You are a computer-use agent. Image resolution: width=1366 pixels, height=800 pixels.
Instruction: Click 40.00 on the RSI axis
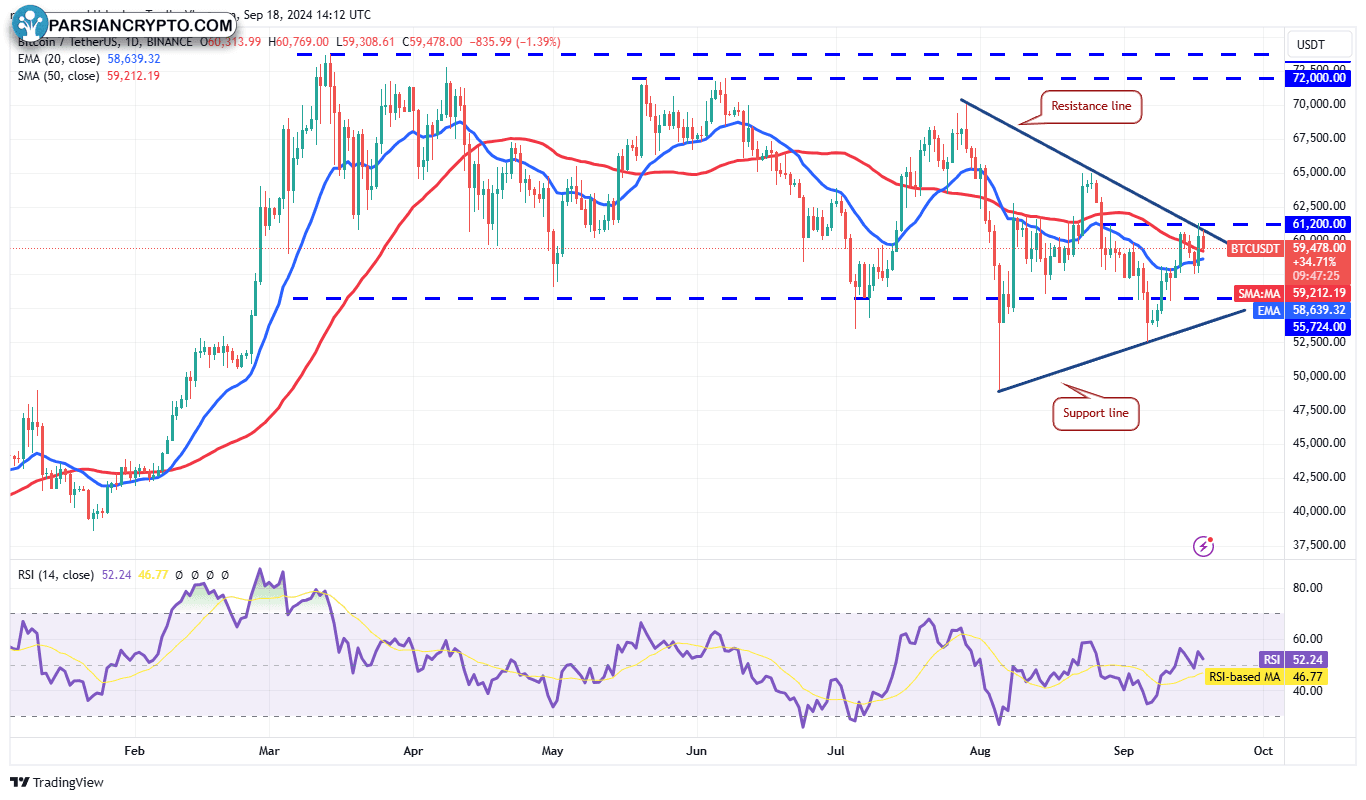pyautogui.click(x=1307, y=691)
